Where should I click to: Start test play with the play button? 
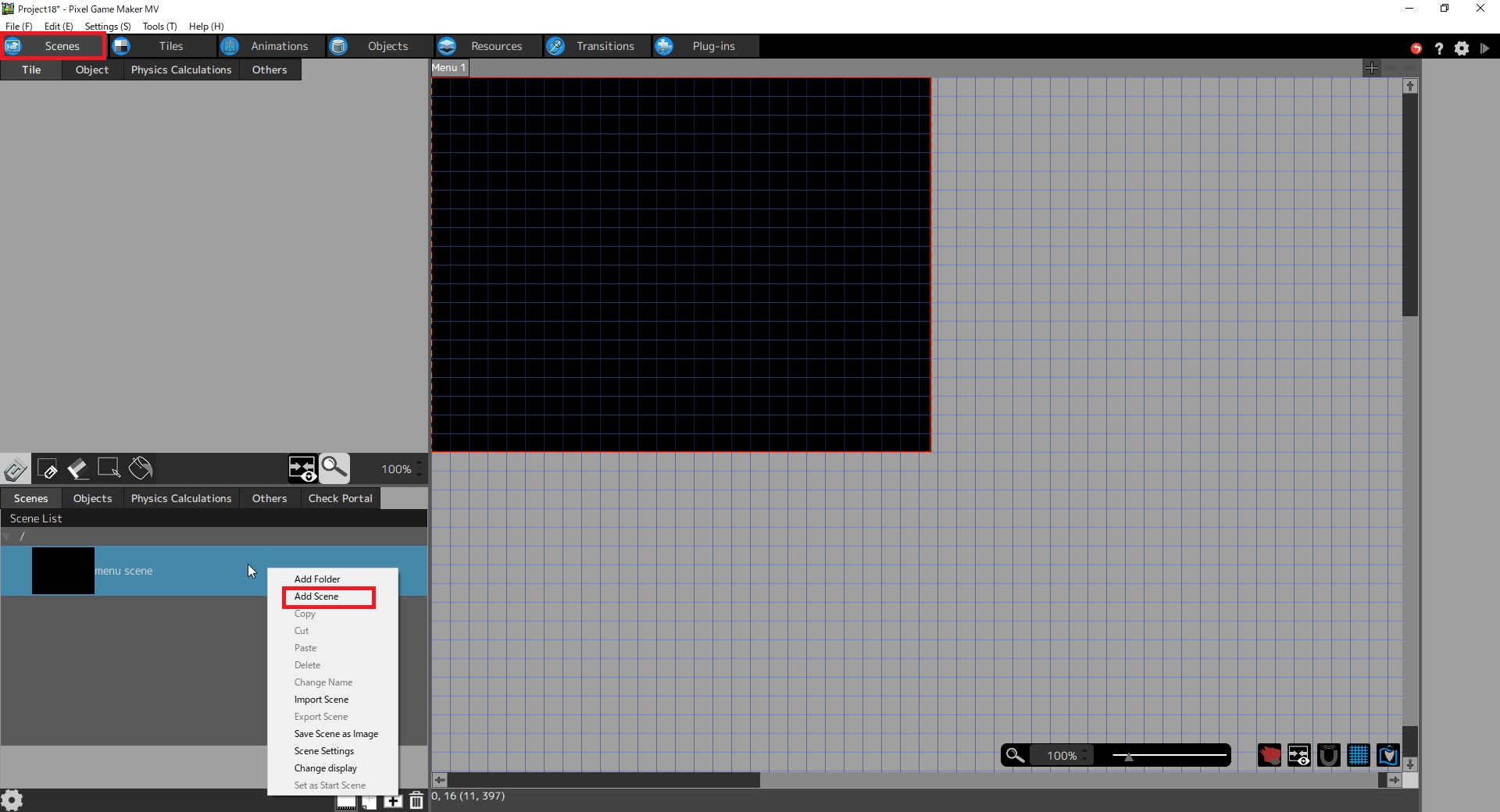(x=1484, y=48)
